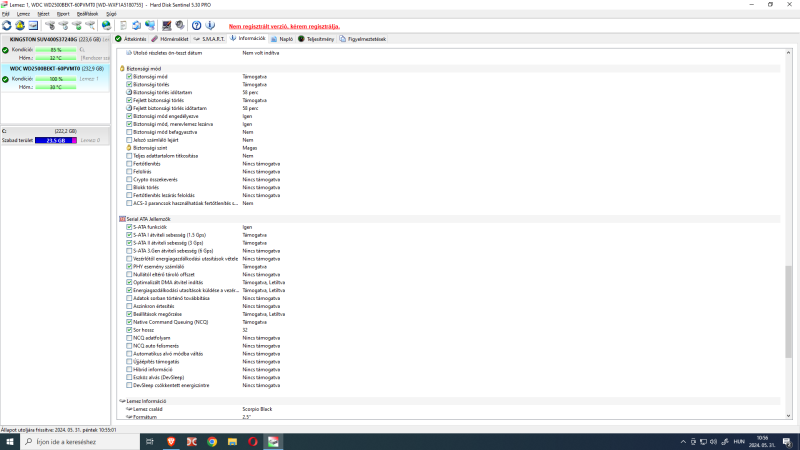Show hidden system tray icons chevron
Image resolution: width=800 pixels, height=450 pixels.
point(683,442)
